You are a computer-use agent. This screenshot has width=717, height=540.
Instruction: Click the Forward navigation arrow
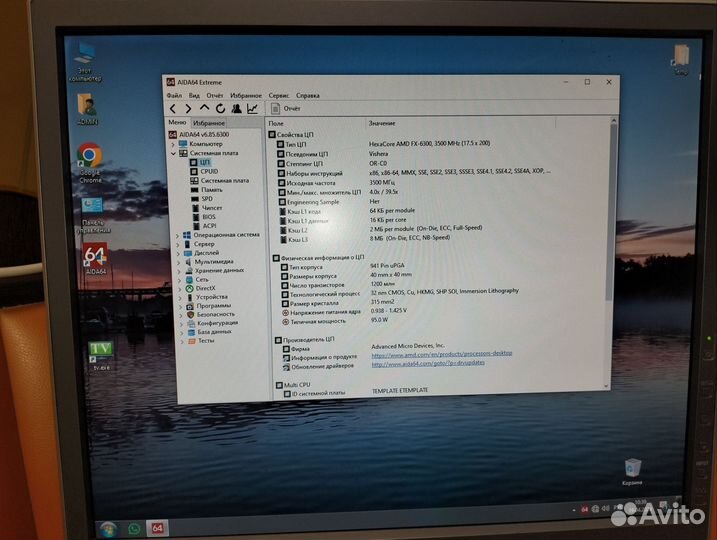click(188, 109)
